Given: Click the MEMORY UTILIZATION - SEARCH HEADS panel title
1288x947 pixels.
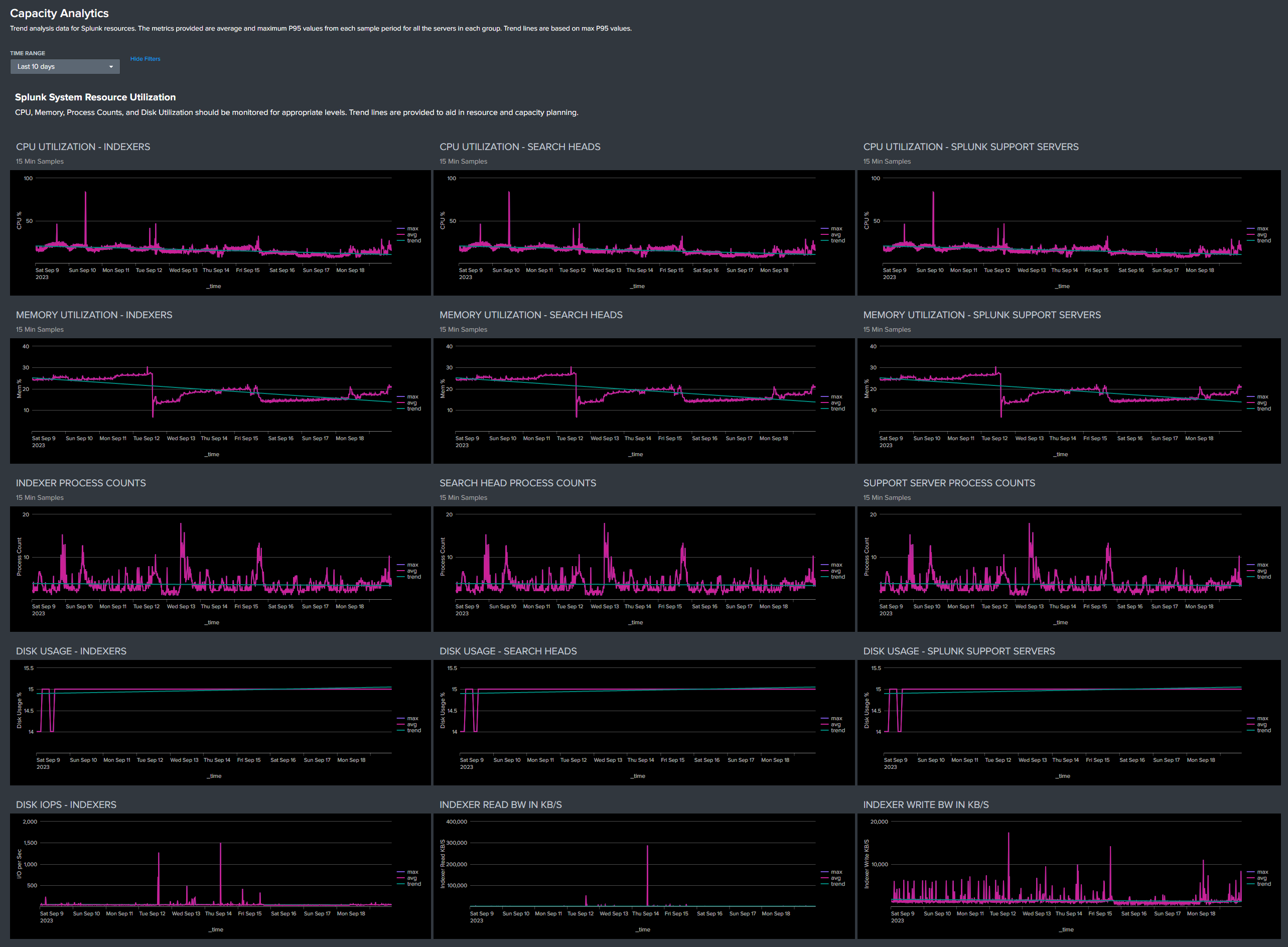Looking at the screenshot, I should click(x=531, y=315).
